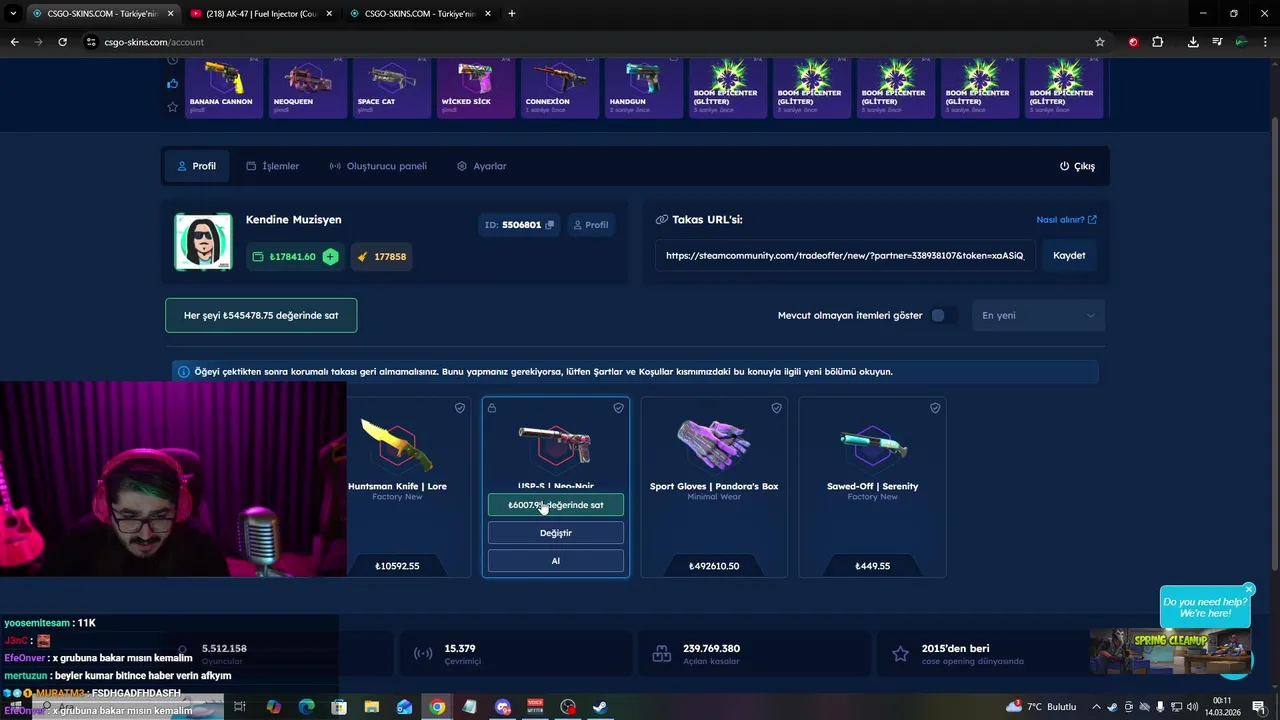Click the Takas URL input field

(x=845, y=255)
